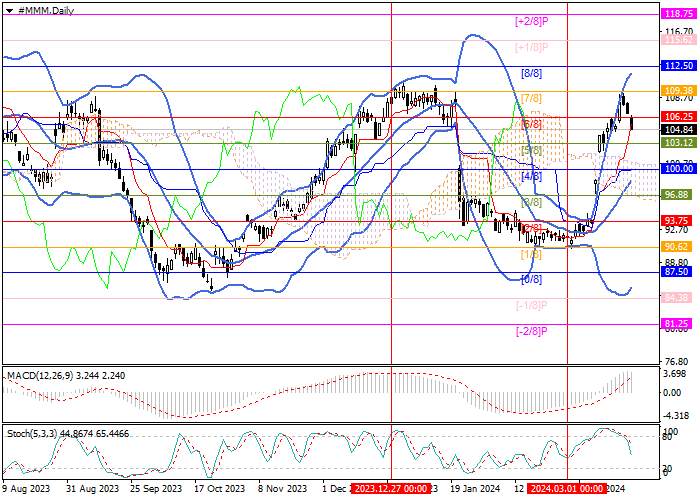The image size is (700, 500).
Task: Click the 17 Oct 2023 date label
Action: click(219, 489)
